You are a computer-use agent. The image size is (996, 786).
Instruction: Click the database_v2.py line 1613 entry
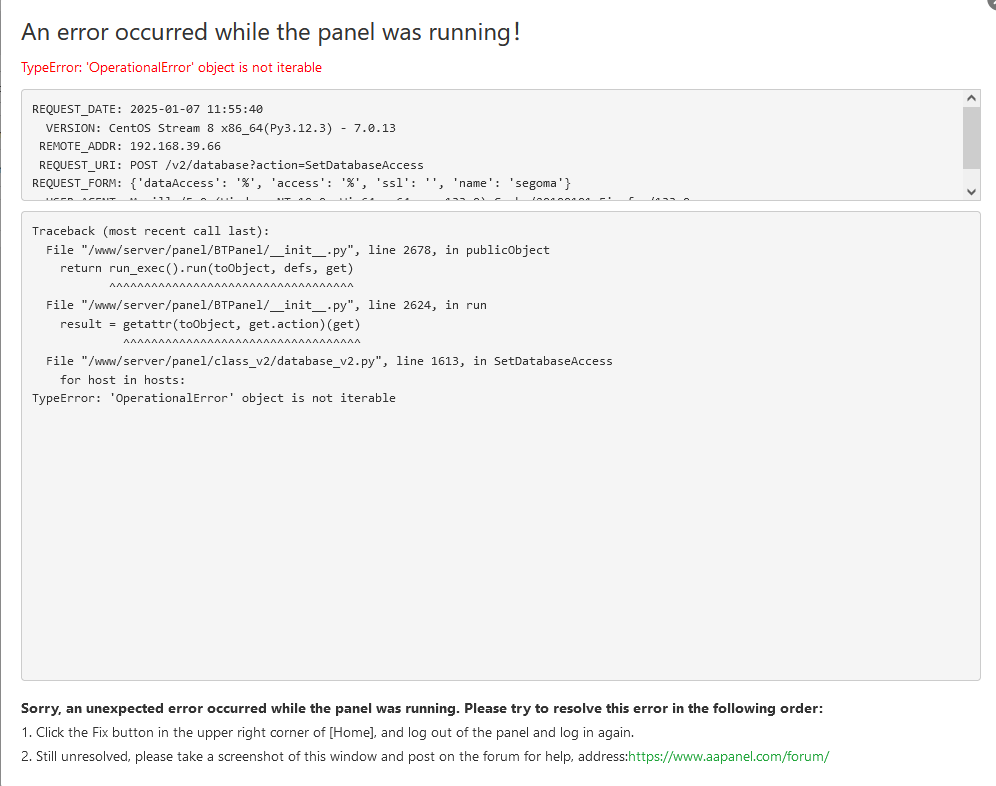click(x=329, y=361)
